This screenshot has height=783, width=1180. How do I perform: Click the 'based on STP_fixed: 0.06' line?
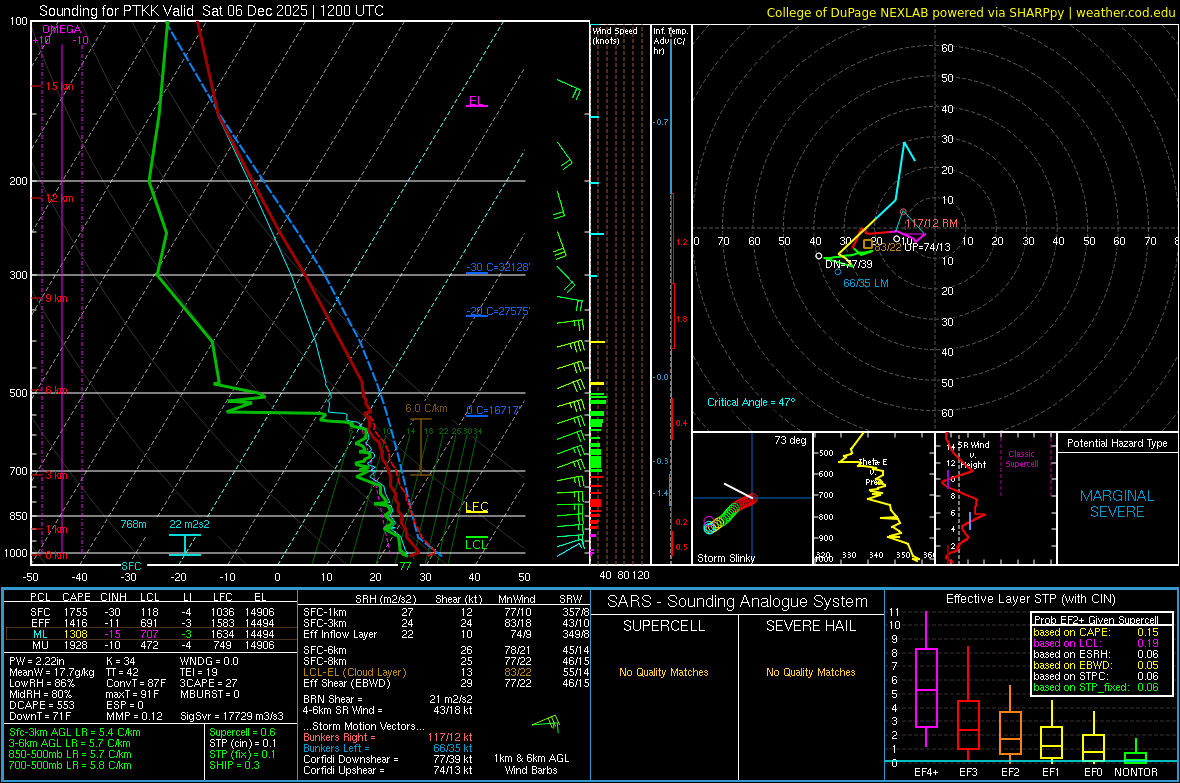[x=1096, y=687]
